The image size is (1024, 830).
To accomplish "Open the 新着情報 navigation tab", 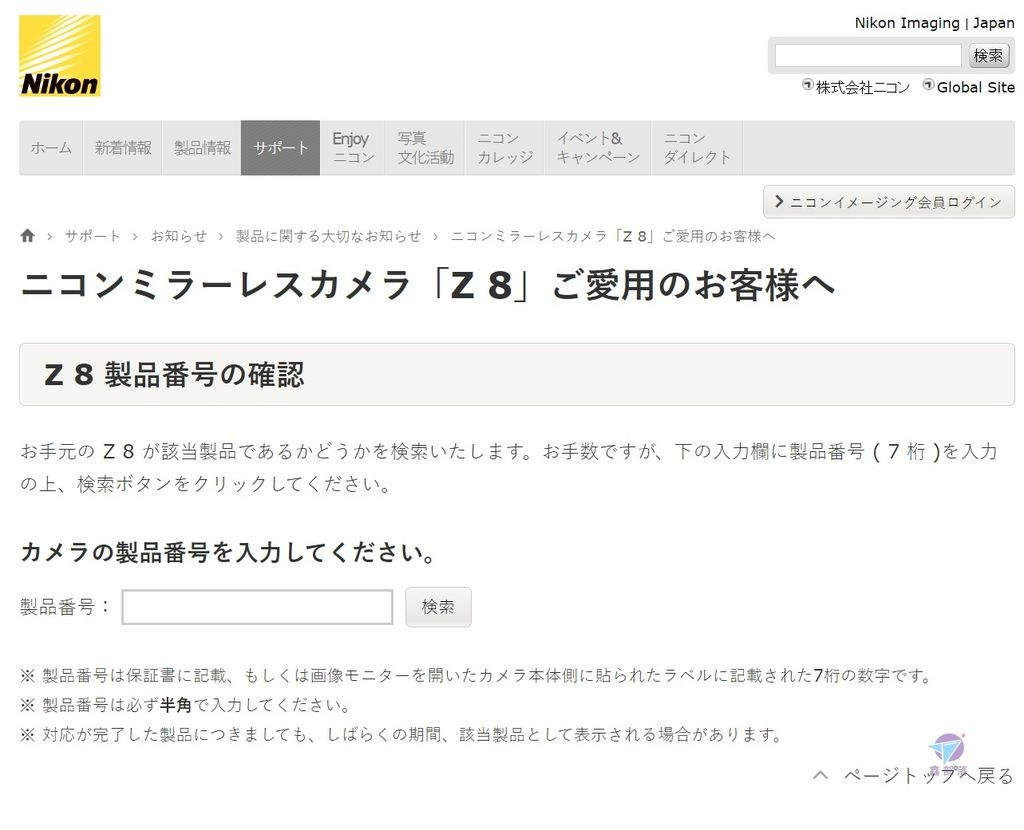I will click(123, 148).
